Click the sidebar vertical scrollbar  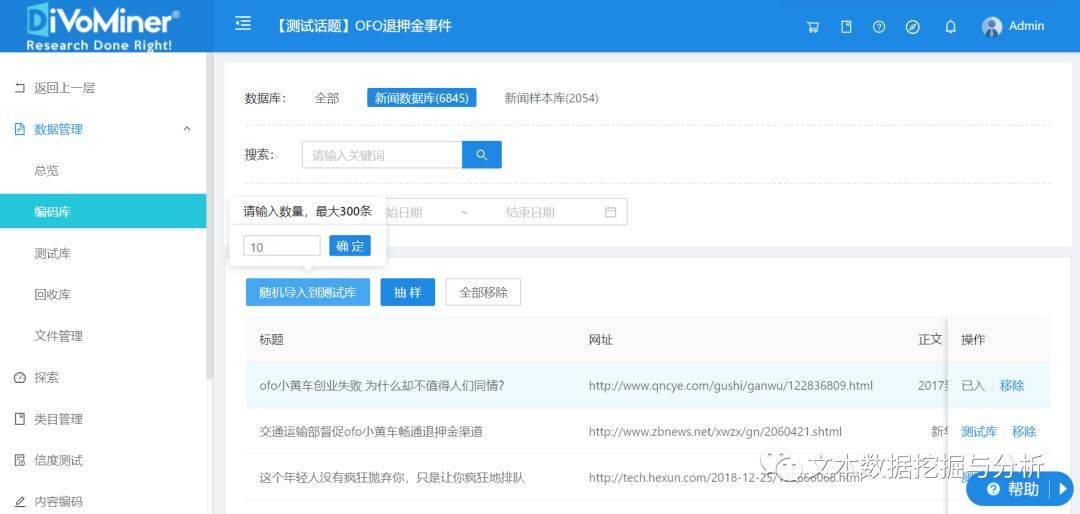[x=209, y=216]
